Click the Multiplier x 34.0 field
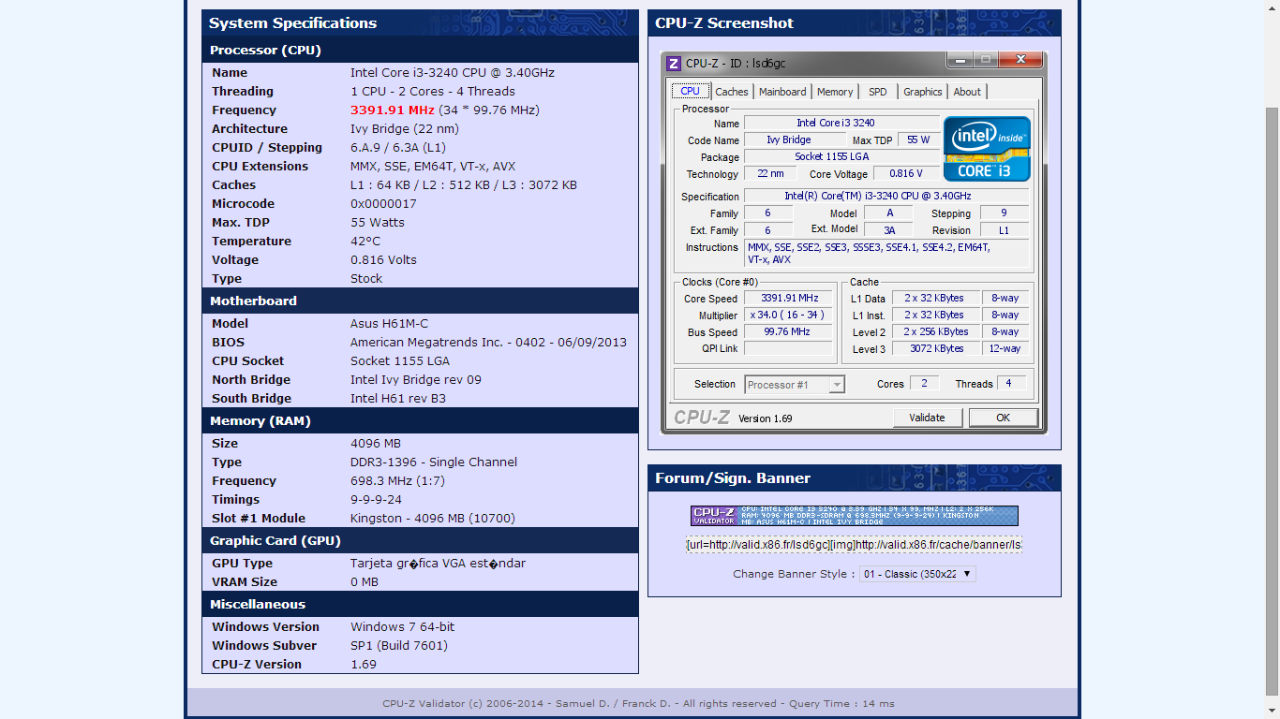Image resolution: width=1280 pixels, height=719 pixels. tap(789, 315)
